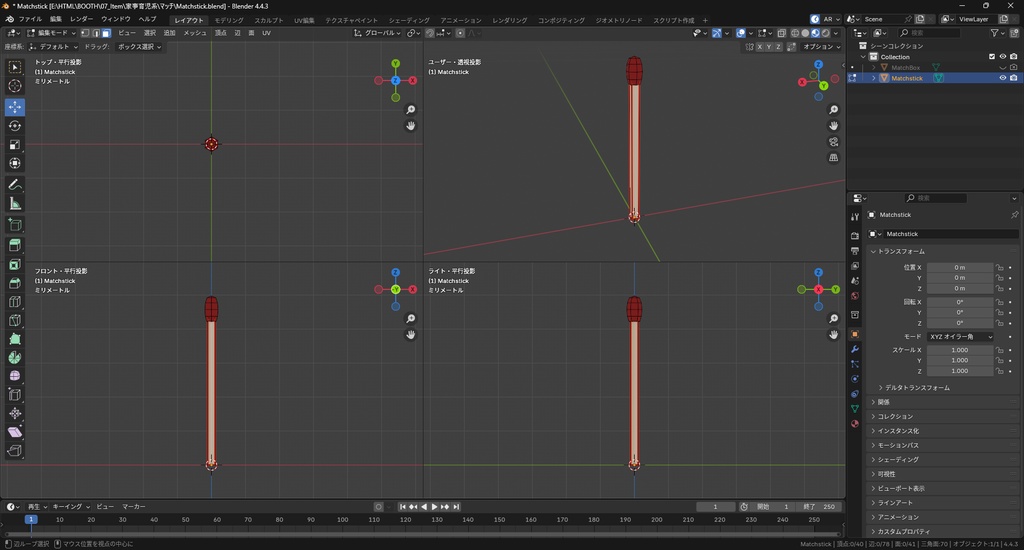1024x550 pixels.
Task: Toggle camera view in the perspective viewport
Action: click(834, 142)
